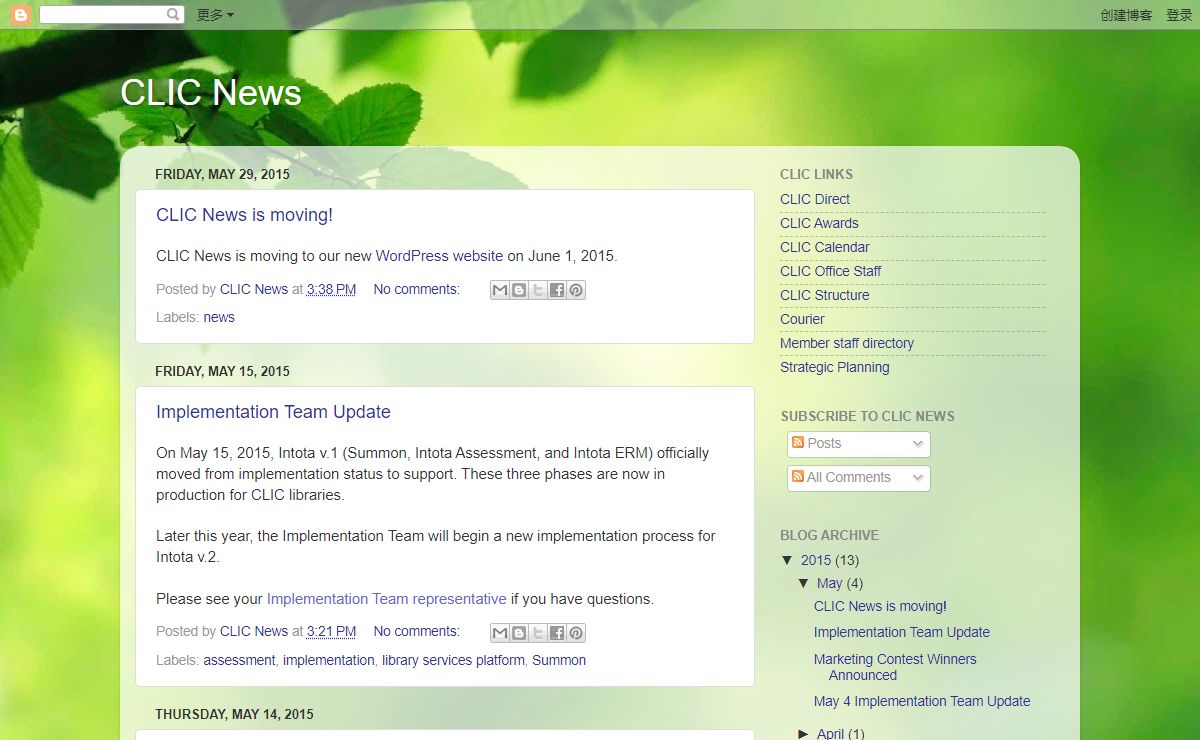Open the 更多 navbar dropdown

[x=215, y=15]
